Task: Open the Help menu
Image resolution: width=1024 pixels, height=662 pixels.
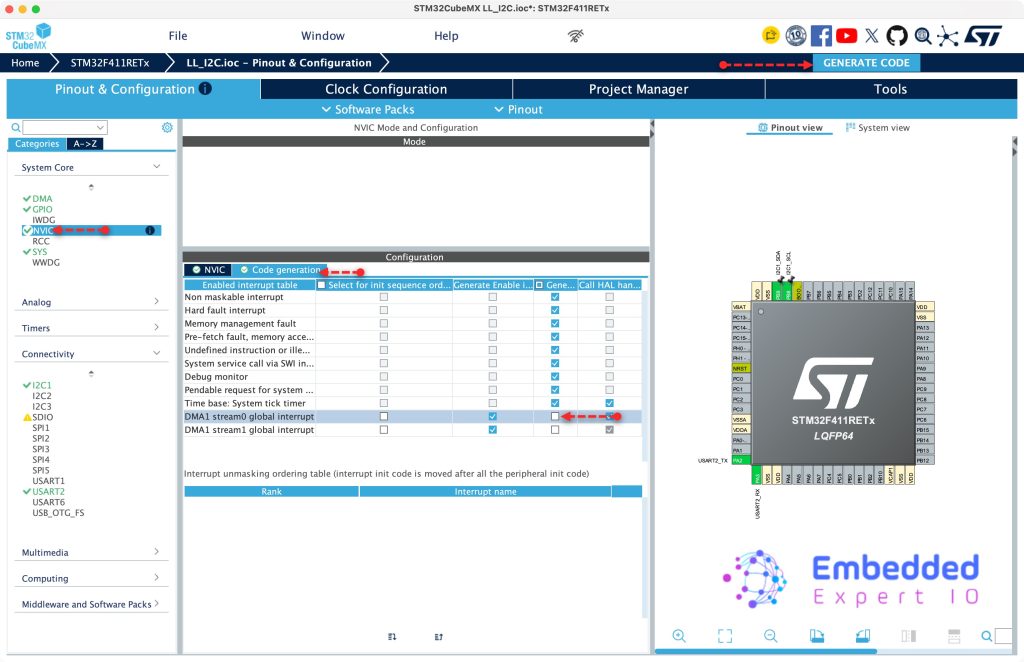Action: [x=446, y=36]
